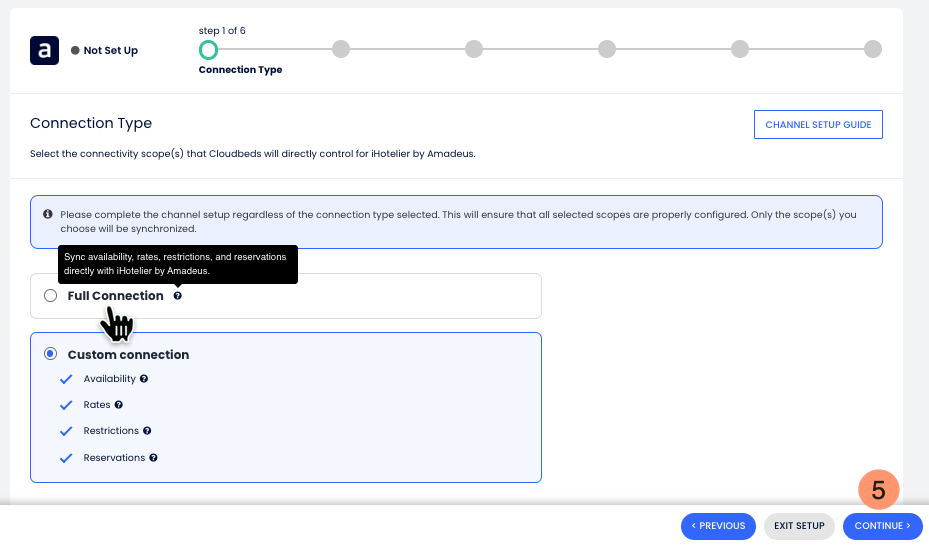Click the Connection Type step 1 circle
The width and height of the screenshot is (929, 545).
[x=208, y=49]
